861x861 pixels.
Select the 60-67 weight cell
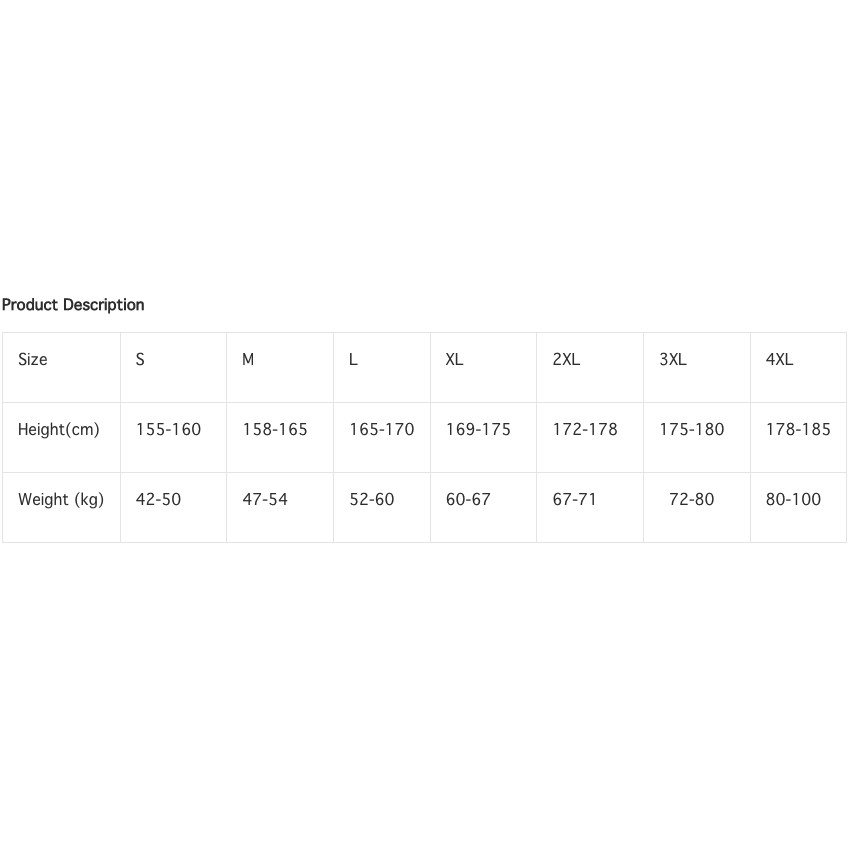click(x=468, y=500)
